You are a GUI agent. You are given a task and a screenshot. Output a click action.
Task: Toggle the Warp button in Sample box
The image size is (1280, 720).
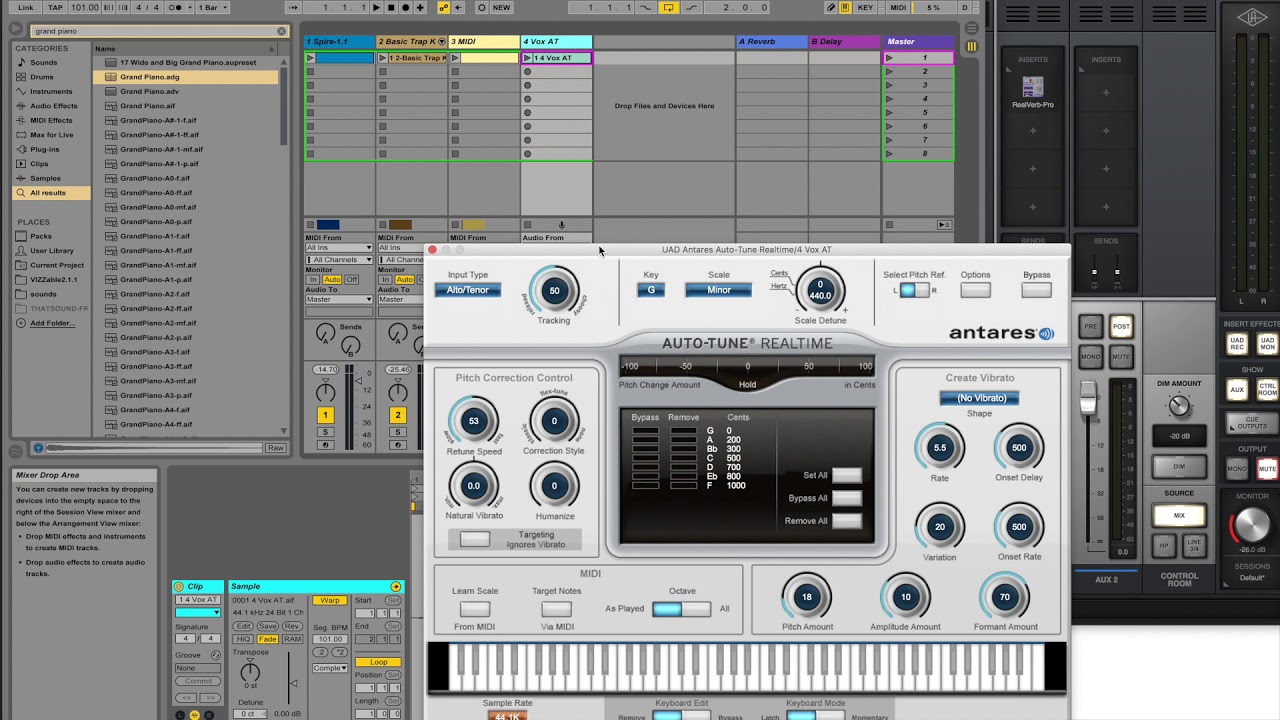click(x=329, y=600)
